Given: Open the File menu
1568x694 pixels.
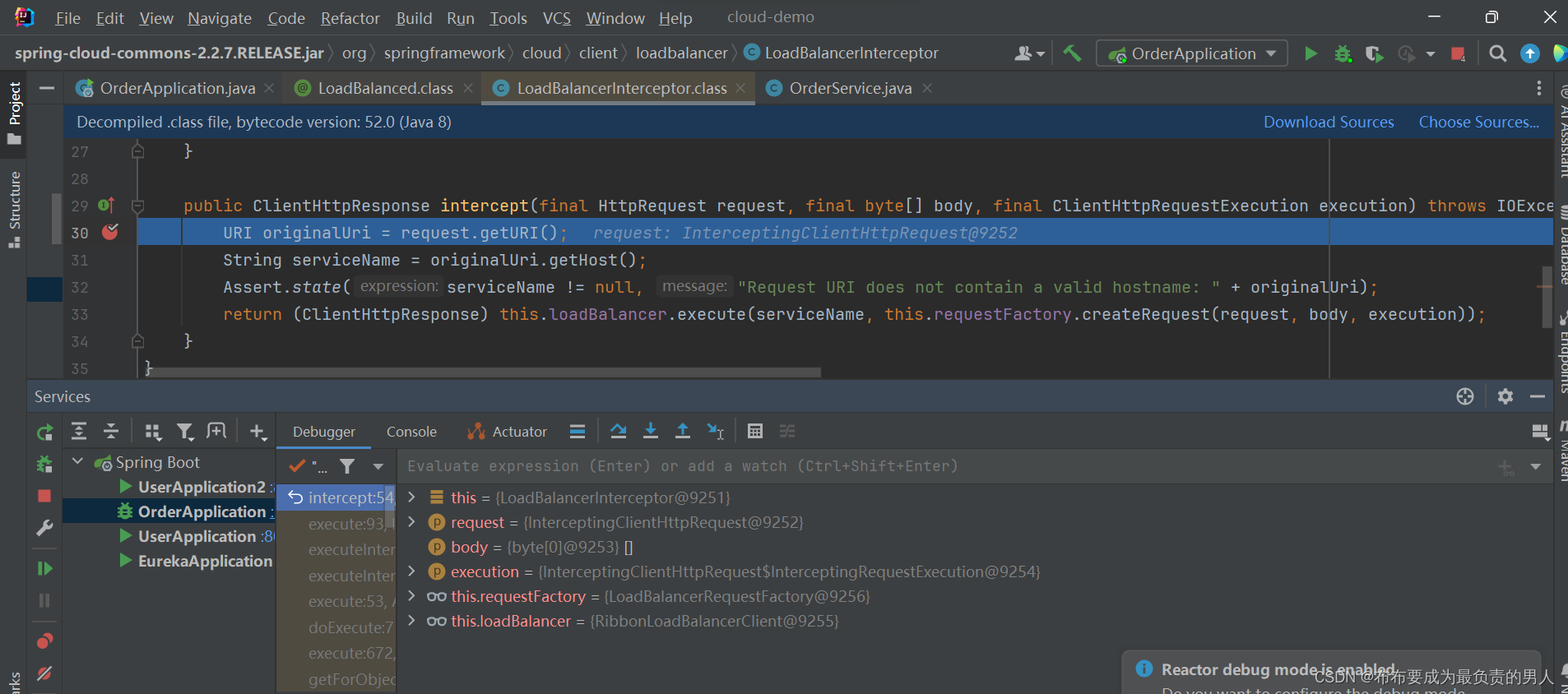Looking at the screenshot, I should point(67,18).
